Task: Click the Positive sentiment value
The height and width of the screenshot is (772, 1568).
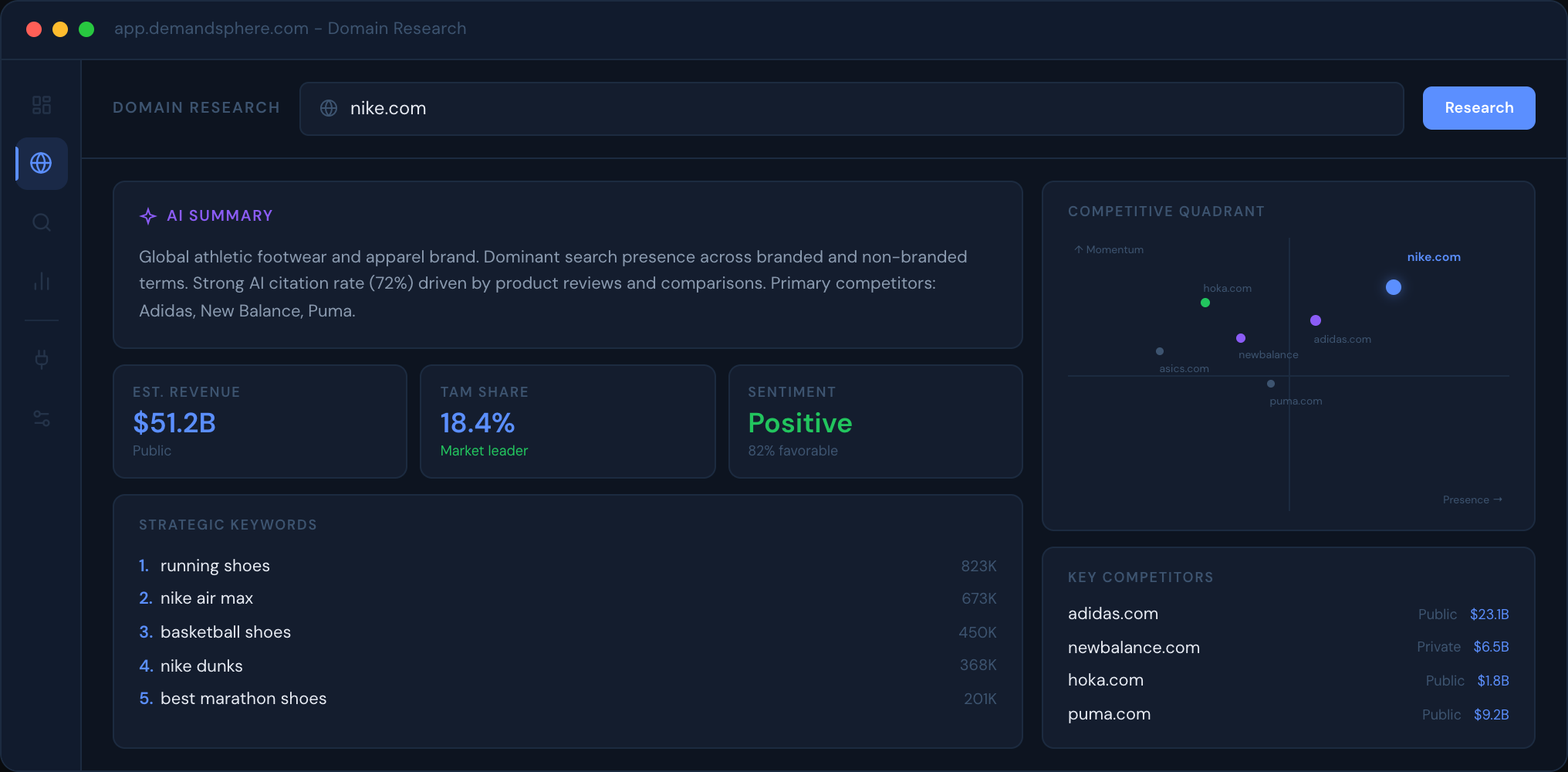Action: pos(799,422)
